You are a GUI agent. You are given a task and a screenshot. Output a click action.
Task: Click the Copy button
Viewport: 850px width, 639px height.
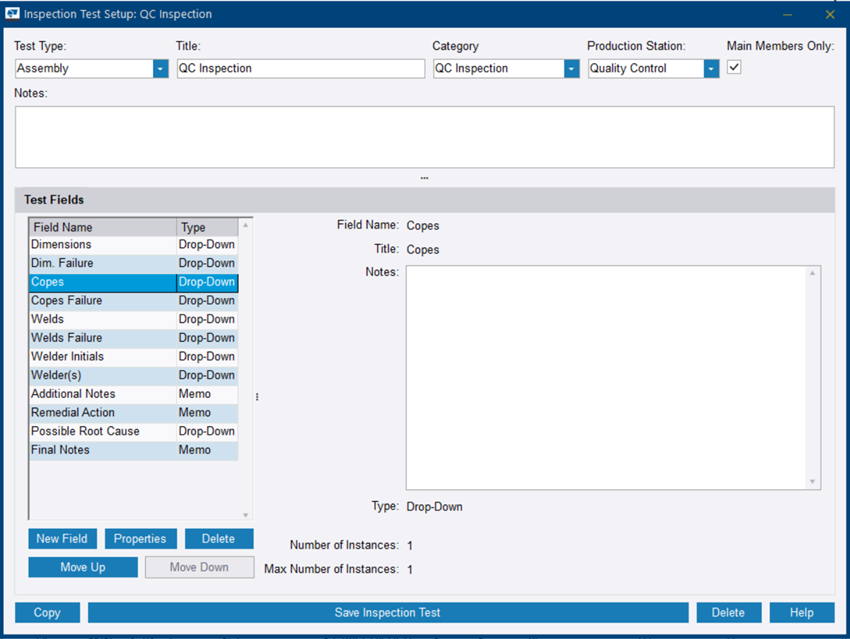pos(46,612)
